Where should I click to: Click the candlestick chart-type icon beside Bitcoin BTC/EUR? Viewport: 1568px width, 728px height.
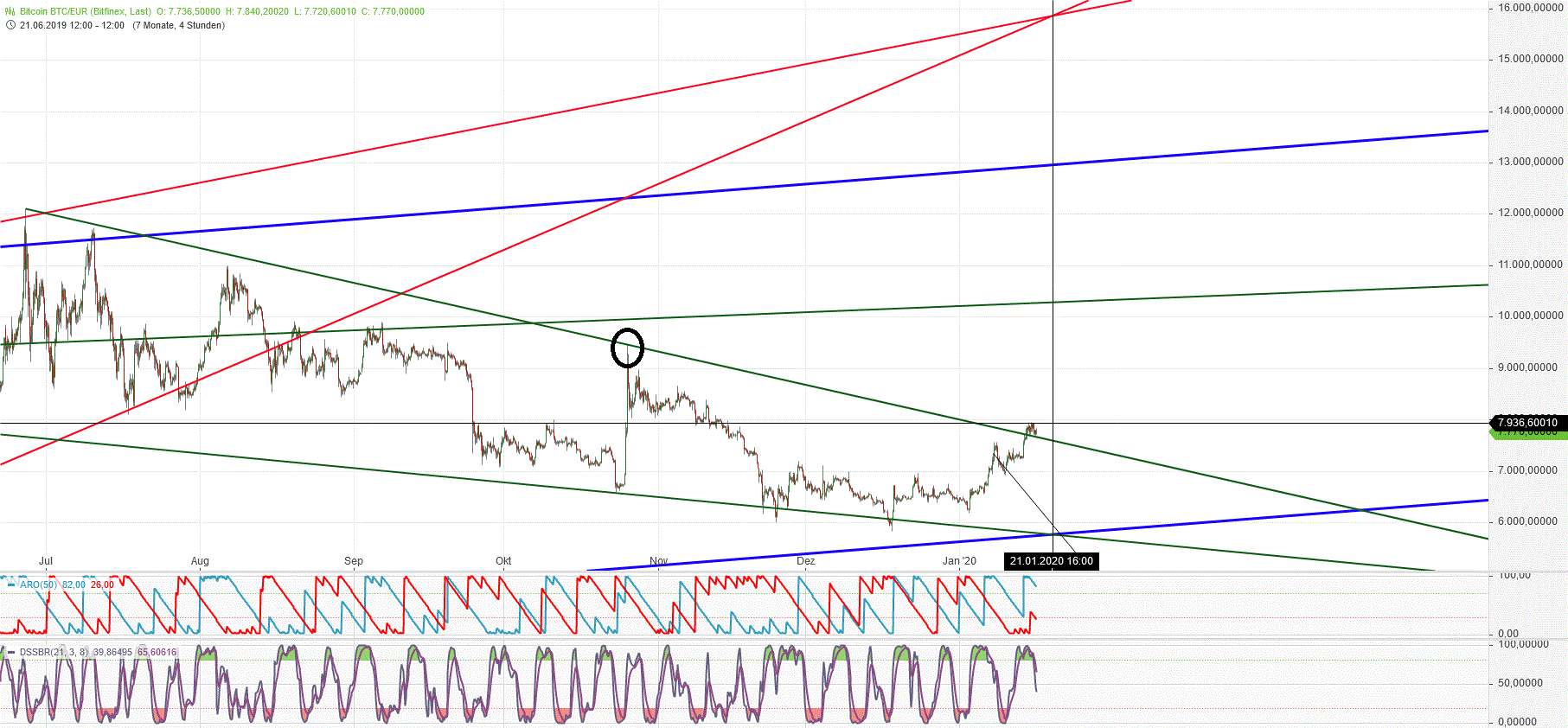10,12
